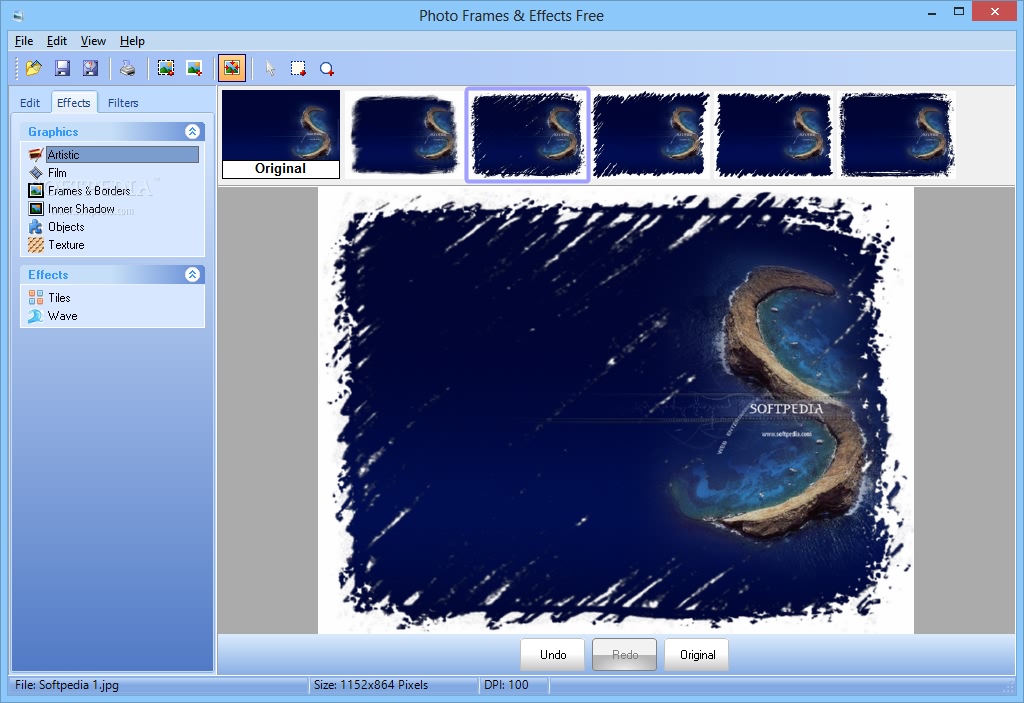Viewport: 1024px width, 703px height.
Task: Click the Frames & Borders icon
Action: coord(36,191)
